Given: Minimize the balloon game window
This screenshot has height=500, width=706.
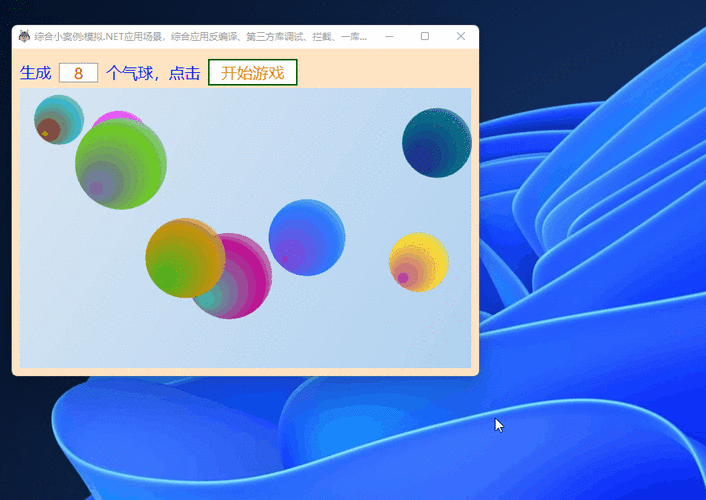Looking at the screenshot, I should point(388,36).
